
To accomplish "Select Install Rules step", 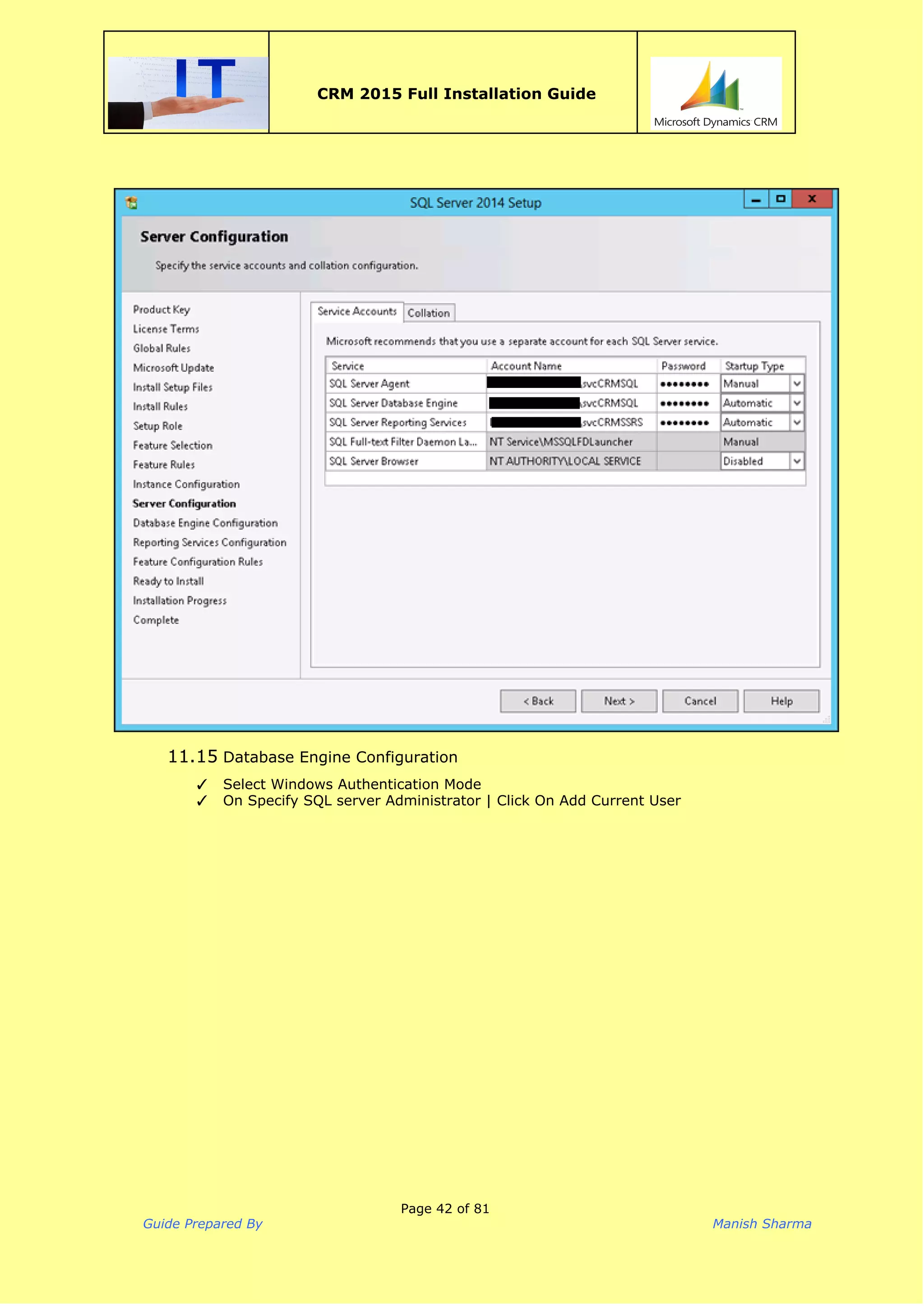I will (161, 407).
